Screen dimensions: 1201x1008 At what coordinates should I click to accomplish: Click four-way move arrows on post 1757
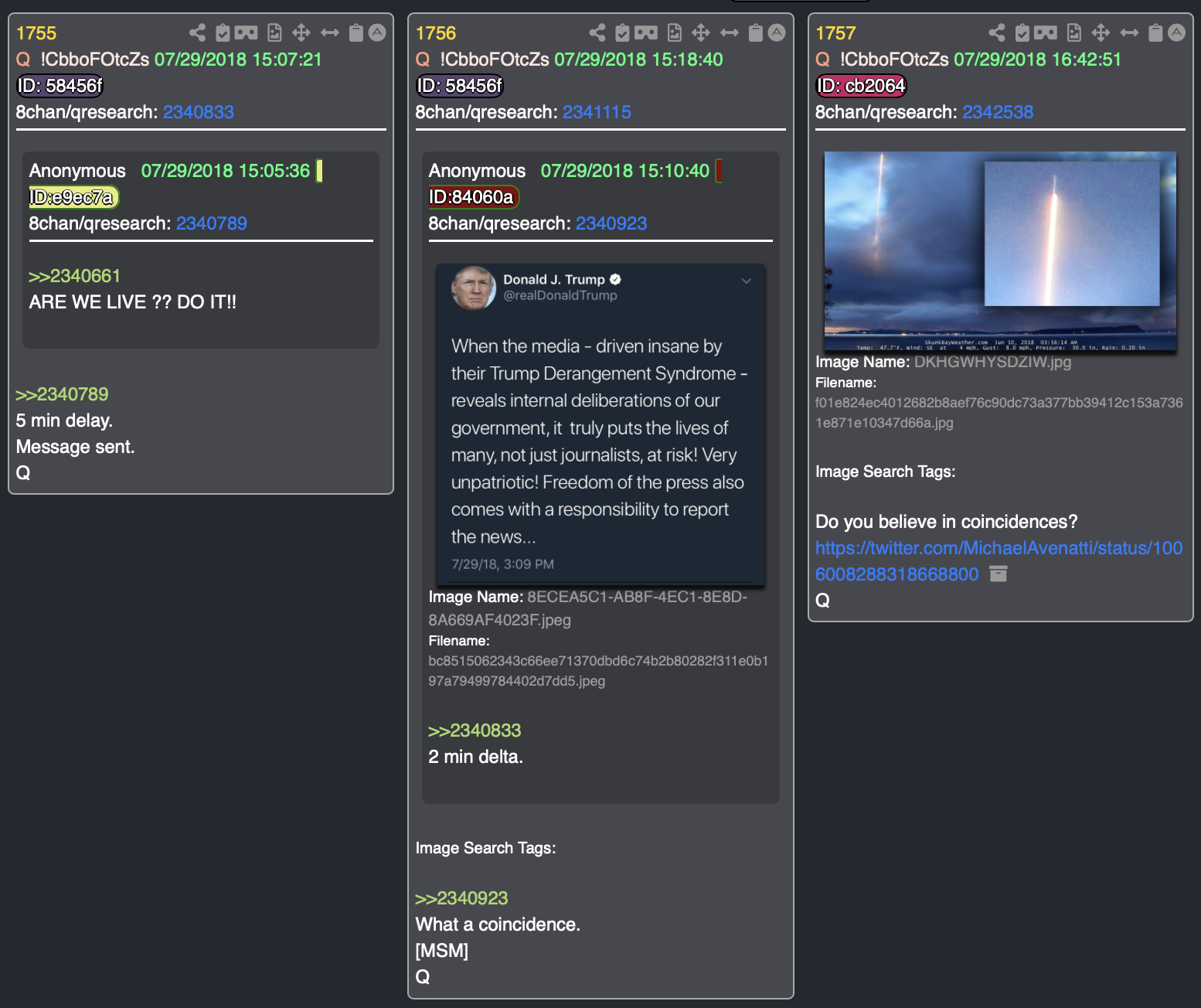pyautogui.click(x=1101, y=32)
